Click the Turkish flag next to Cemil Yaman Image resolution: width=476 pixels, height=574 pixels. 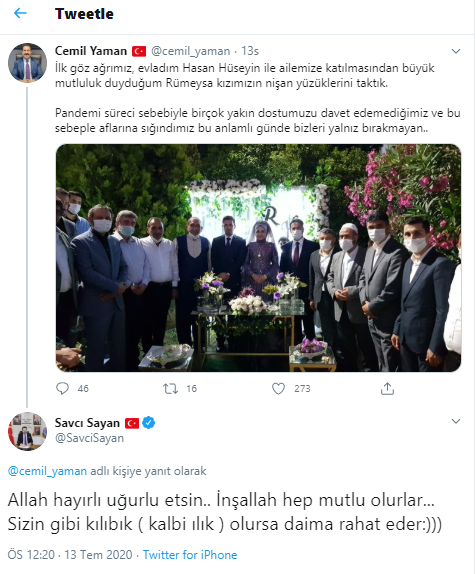pos(139,51)
